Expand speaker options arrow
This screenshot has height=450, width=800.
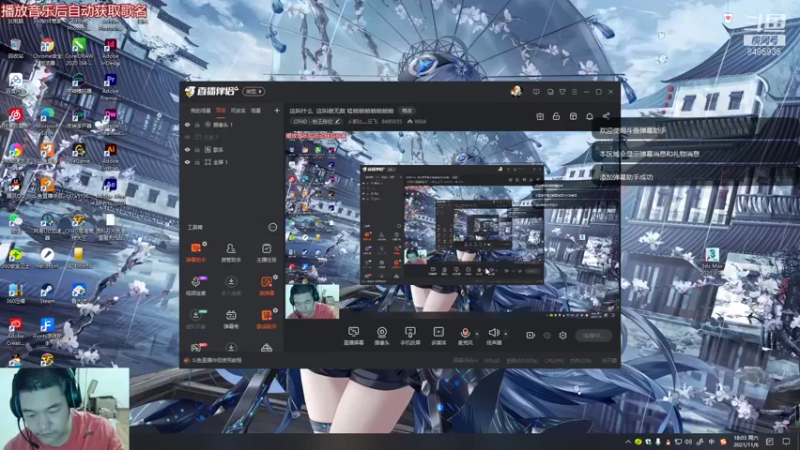click(506, 334)
